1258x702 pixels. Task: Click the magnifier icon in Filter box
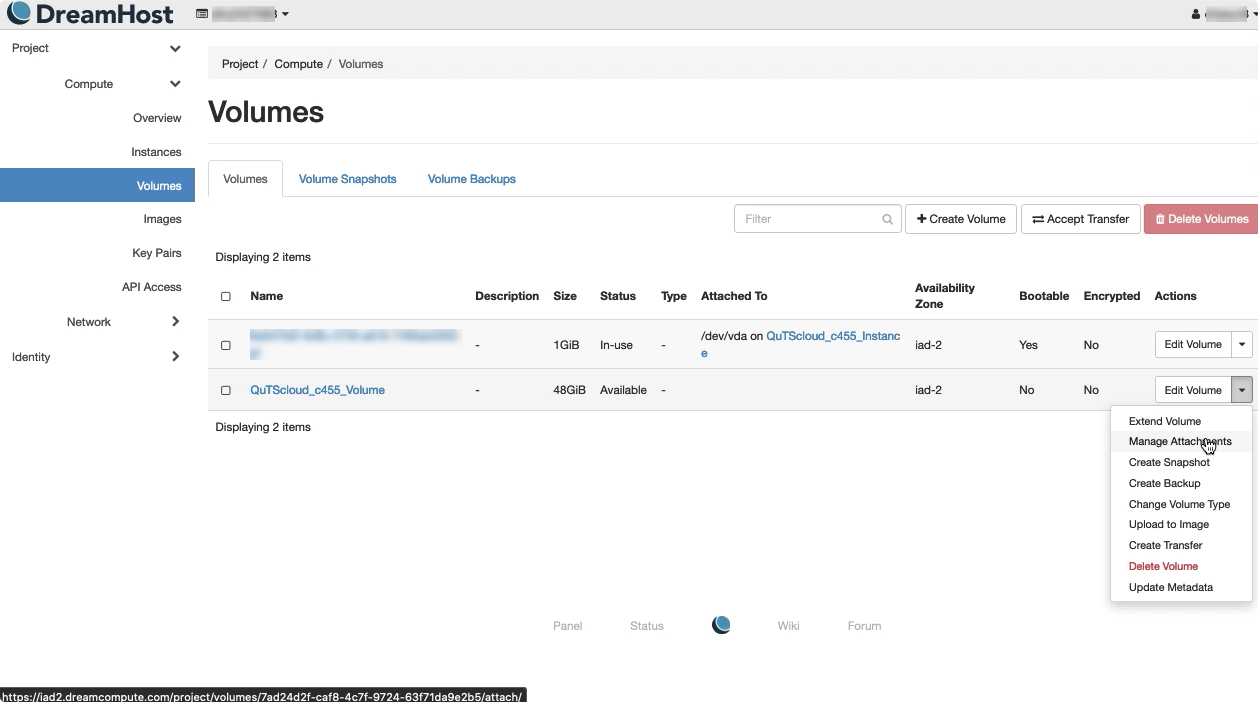(x=887, y=219)
